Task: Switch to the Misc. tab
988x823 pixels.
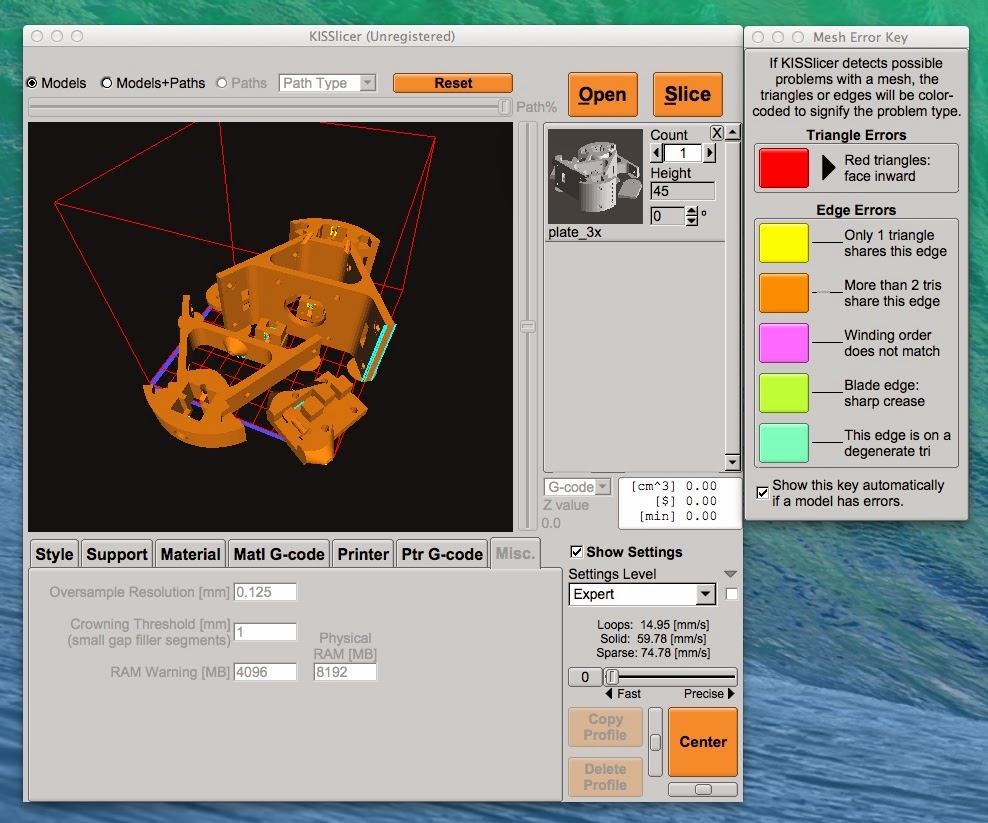Action: tap(515, 554)
